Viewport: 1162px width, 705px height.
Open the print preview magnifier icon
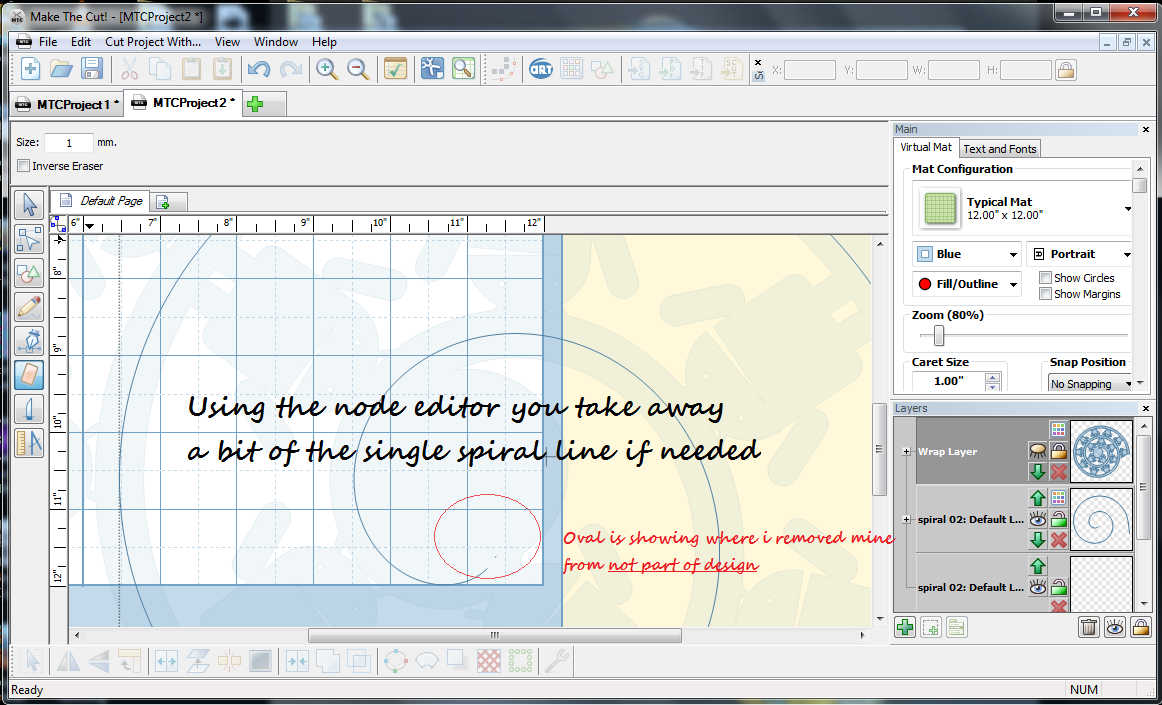463,69
